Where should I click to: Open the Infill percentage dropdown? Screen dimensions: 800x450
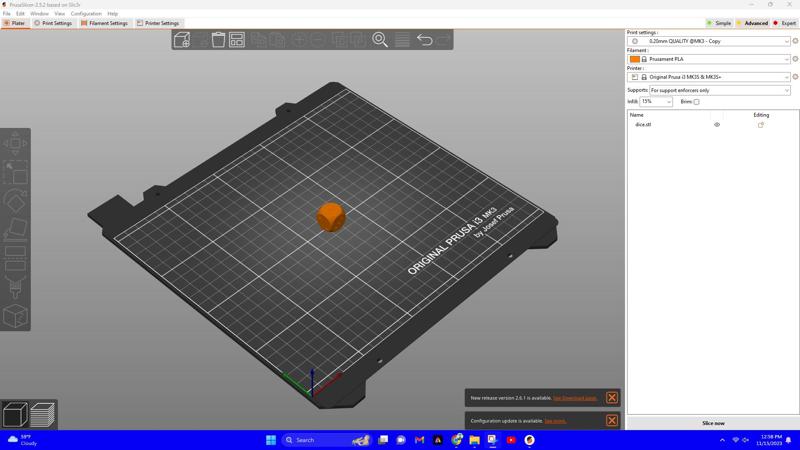point(656,102)
